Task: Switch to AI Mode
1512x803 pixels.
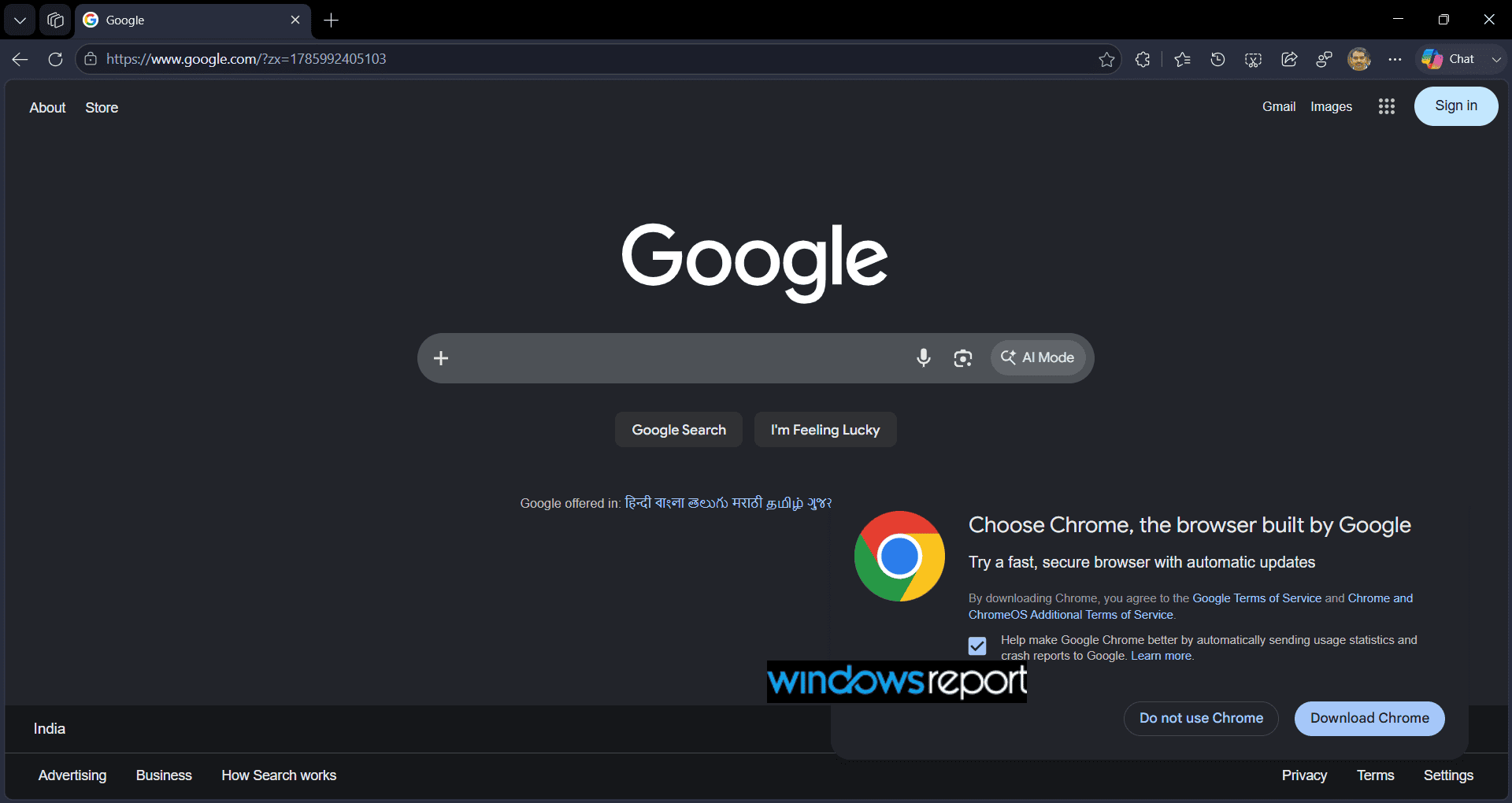Action: (1037, 358)
